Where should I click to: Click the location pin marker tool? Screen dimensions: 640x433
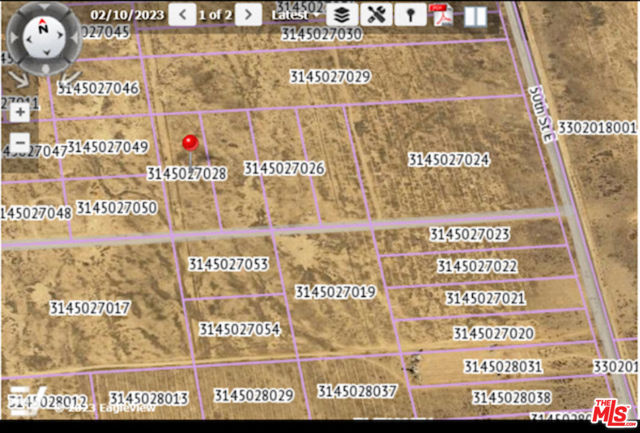tap(408, 15)
